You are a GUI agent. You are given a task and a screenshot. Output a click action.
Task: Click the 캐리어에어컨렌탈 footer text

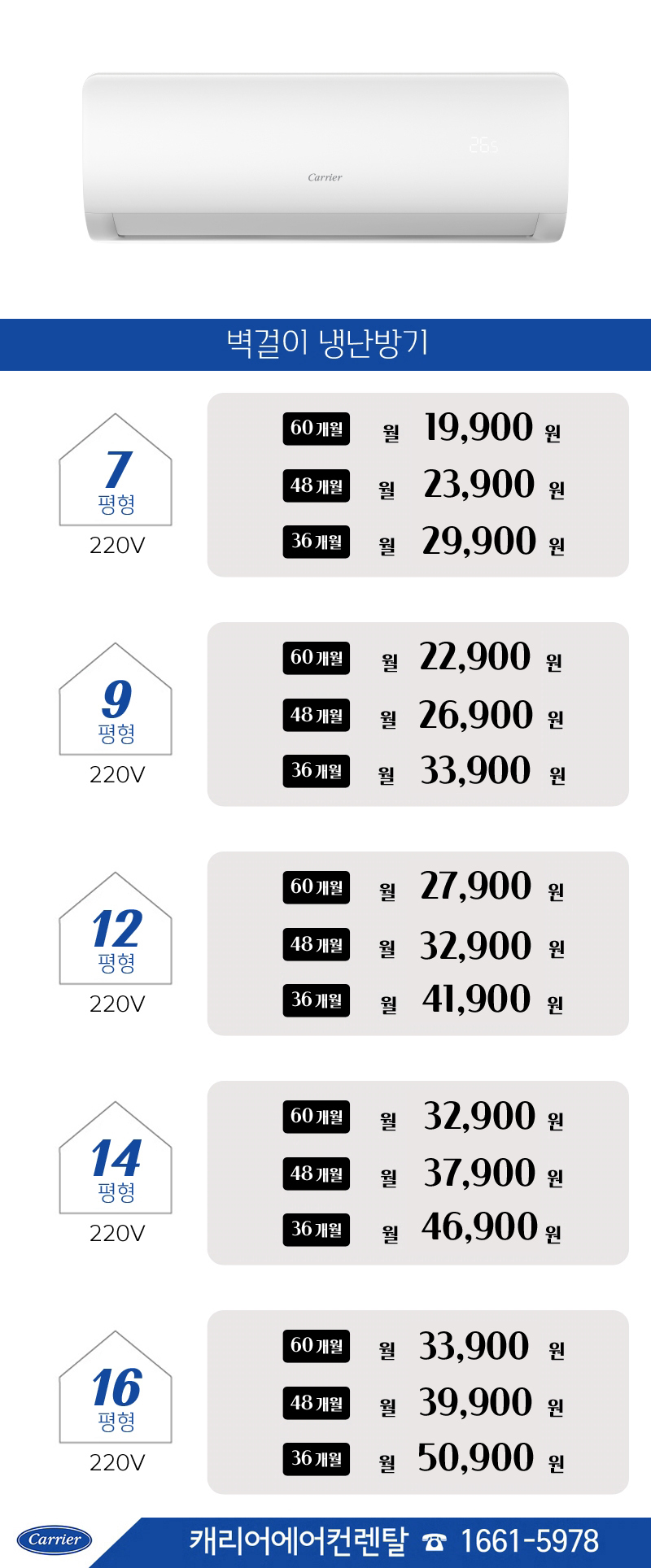click(299, 1540)
